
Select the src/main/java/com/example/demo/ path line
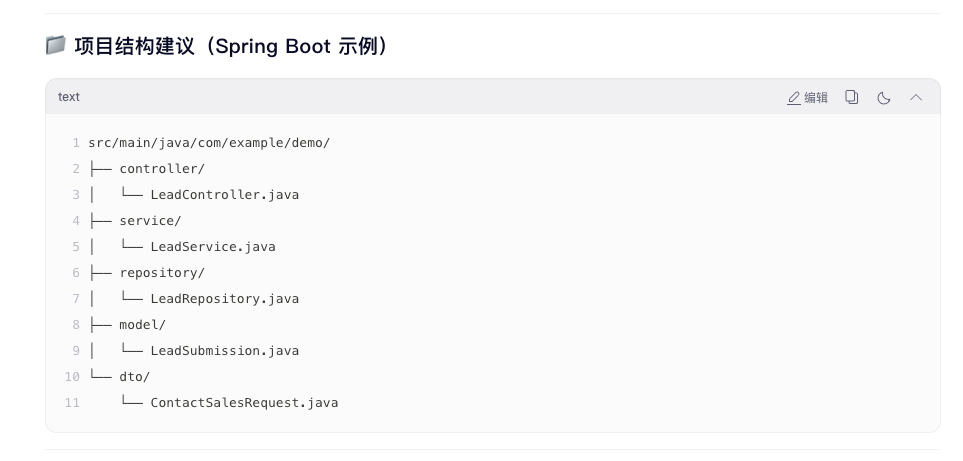click(x=209, y=143)
